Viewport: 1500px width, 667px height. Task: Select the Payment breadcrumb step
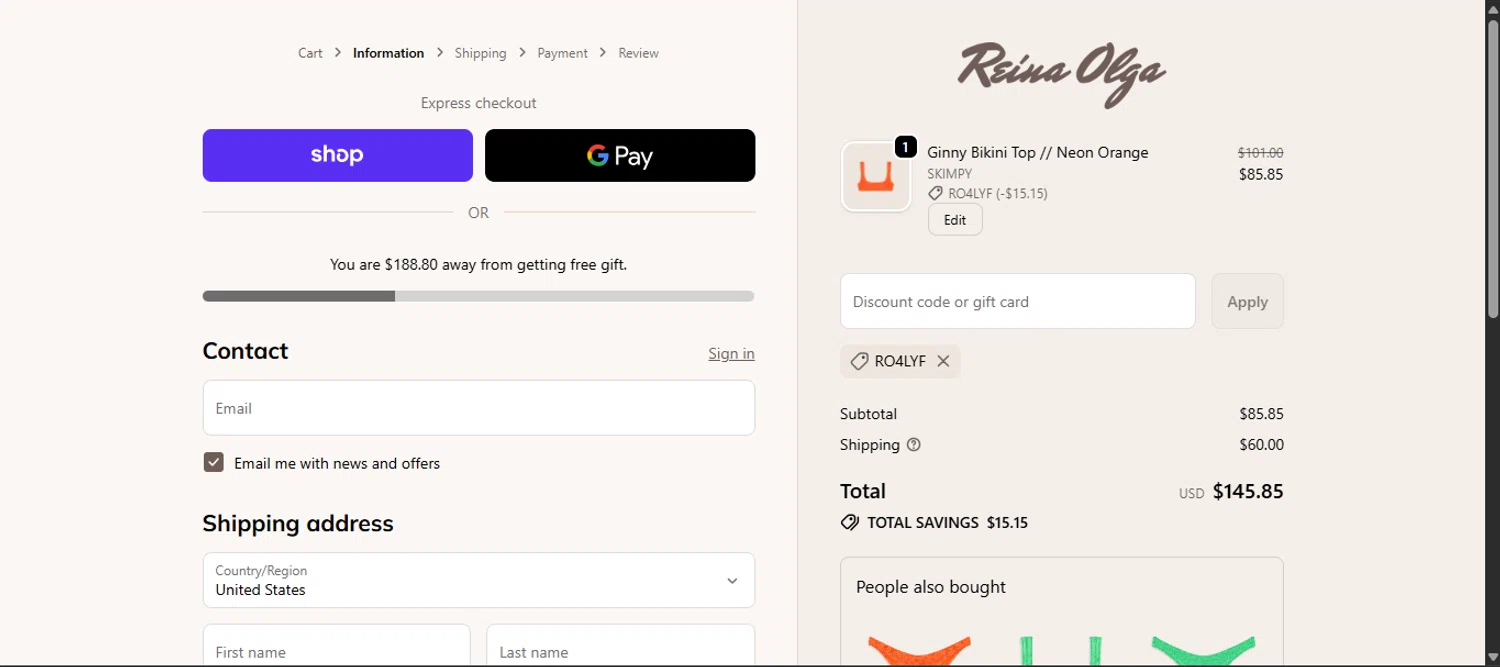pos(562,53)
